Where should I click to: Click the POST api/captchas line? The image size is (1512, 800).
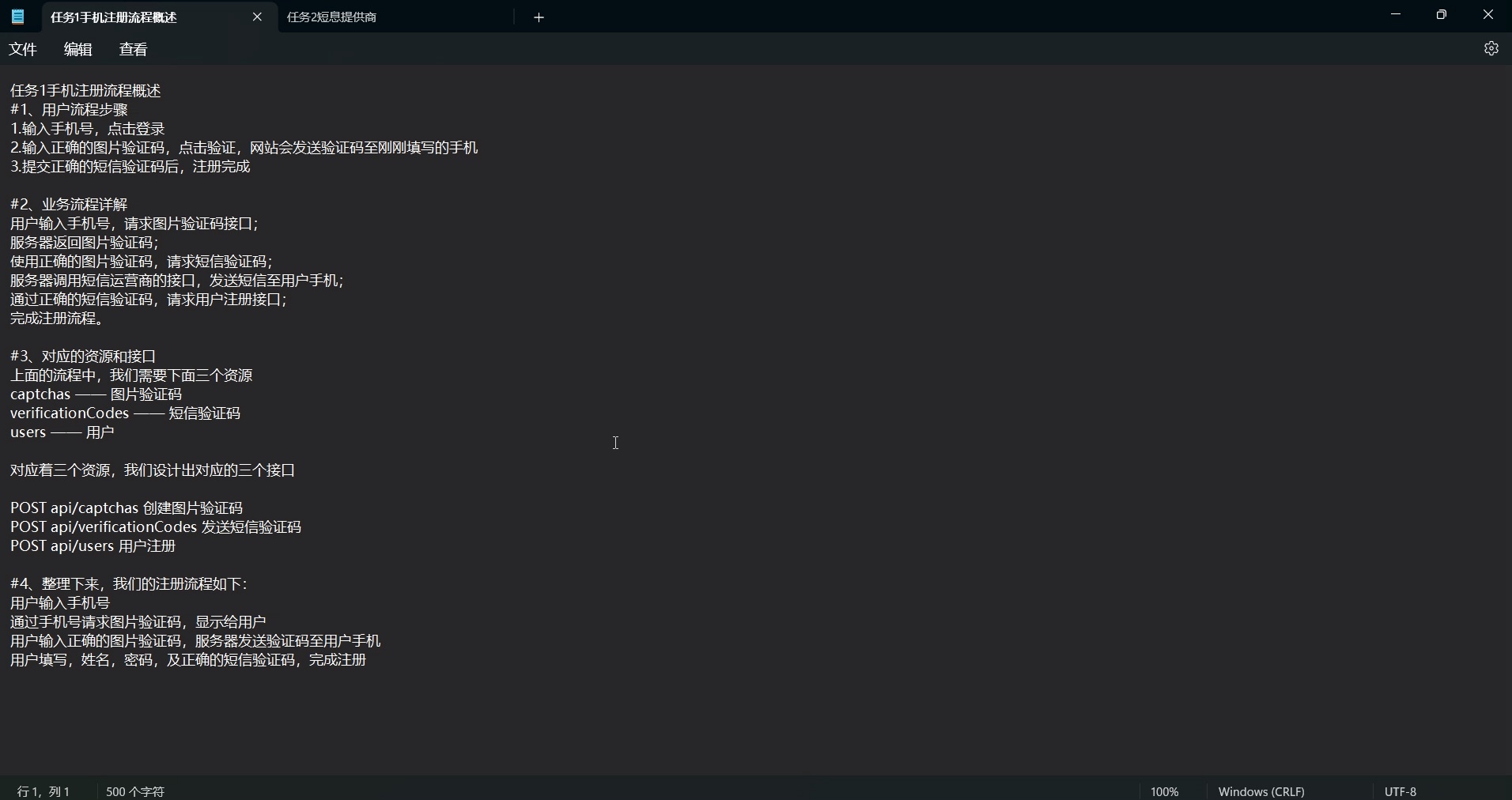pos(127,508)
